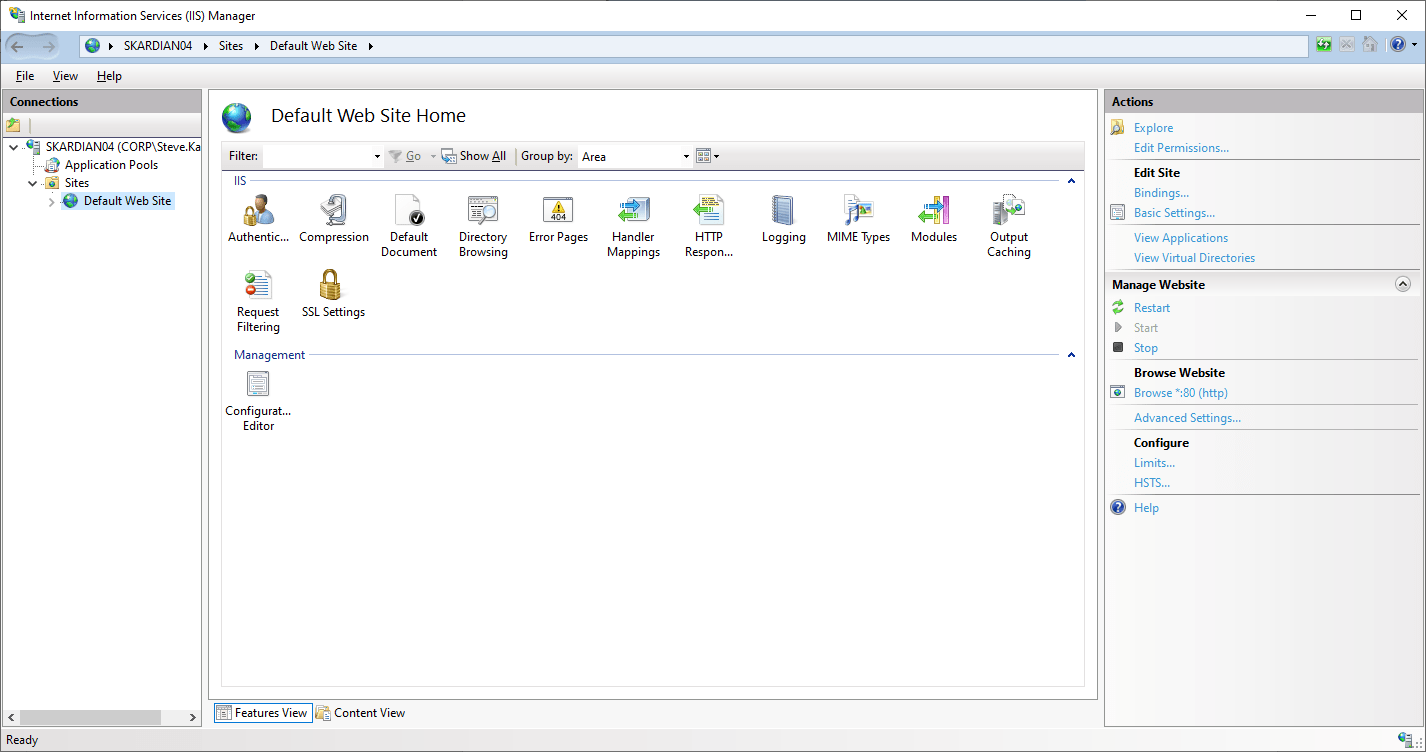Click the help question mark icon top right
Screen dimensions: 1426x752
pyautogui.click(x=1397, y=45)
